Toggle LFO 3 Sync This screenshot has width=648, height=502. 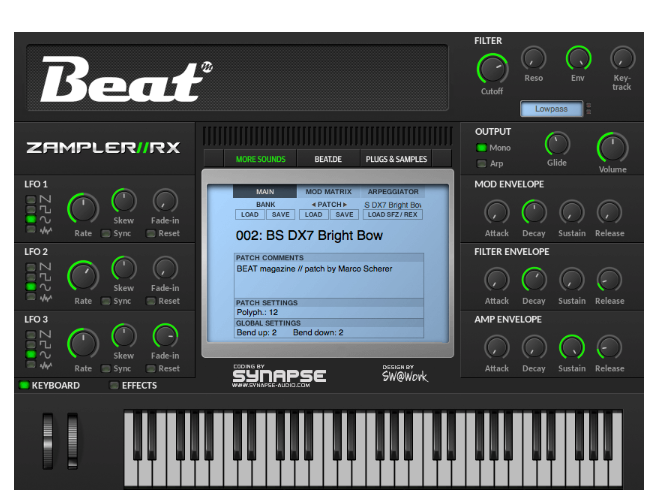[106, 369]
